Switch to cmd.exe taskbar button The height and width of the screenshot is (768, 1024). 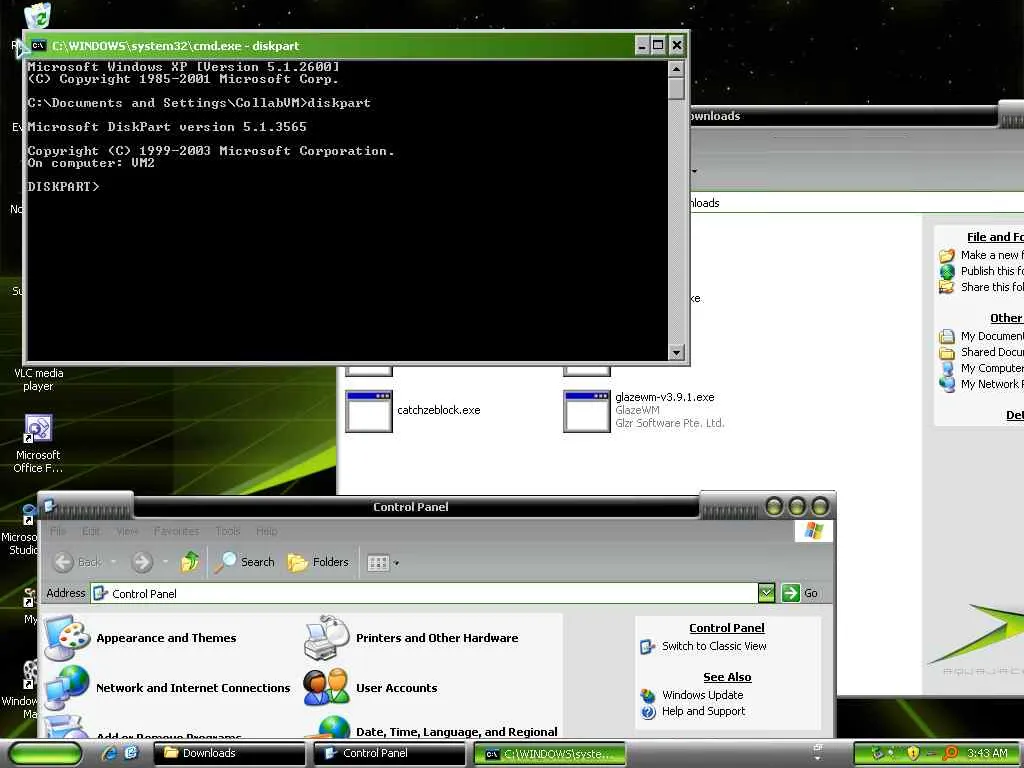coord(549,754)
